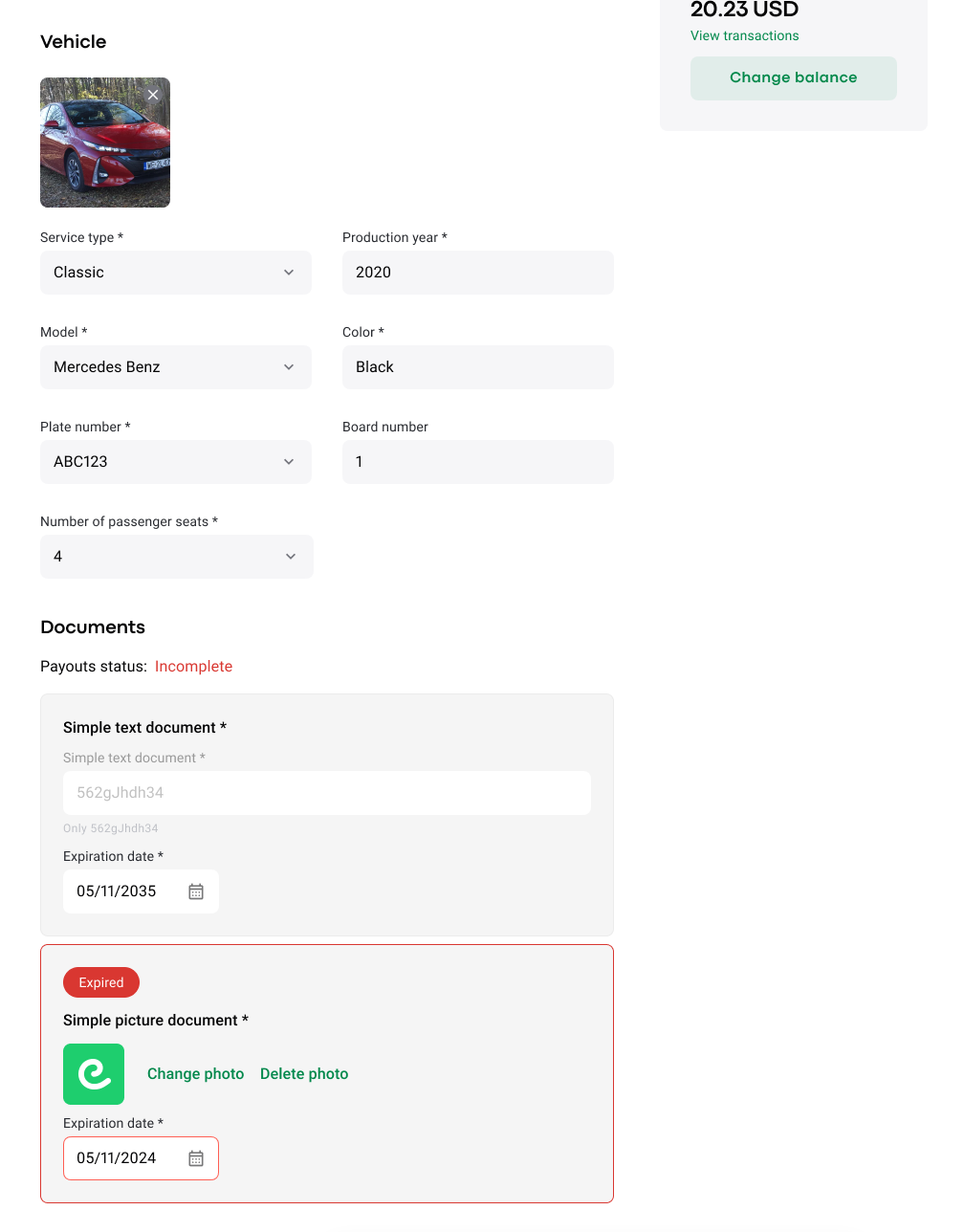Screen dimensions: 964x1232
Task: Click the green picture document thumbnail
Action: (x=94, y=1074)
